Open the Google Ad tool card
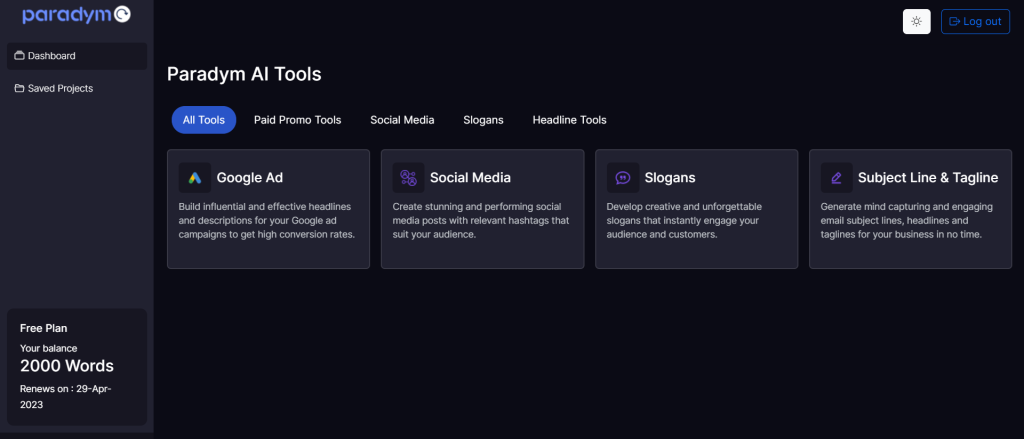This screenshot has width=1024, height=439. click(x=268, y=209)
